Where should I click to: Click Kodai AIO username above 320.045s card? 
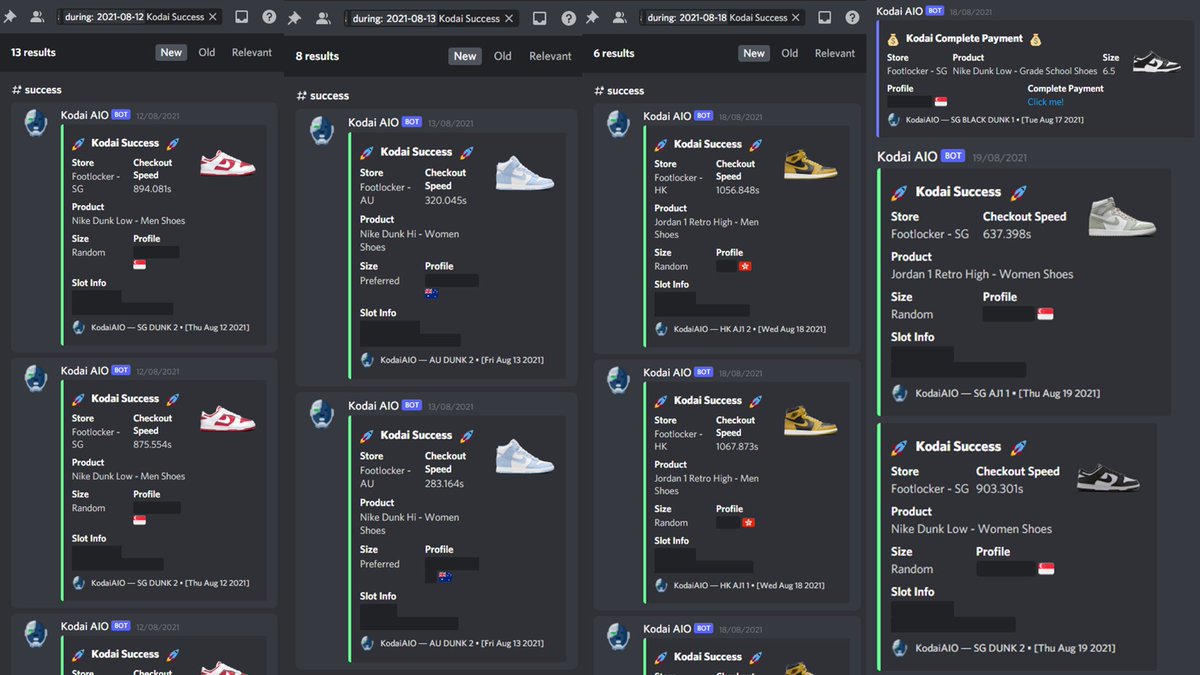point(373,122)
